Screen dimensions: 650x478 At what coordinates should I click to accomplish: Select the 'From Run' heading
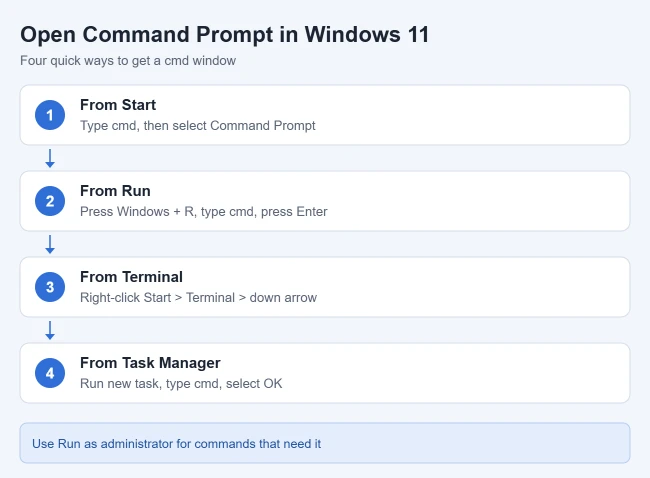pyautogui.click(x=115, y=191)
